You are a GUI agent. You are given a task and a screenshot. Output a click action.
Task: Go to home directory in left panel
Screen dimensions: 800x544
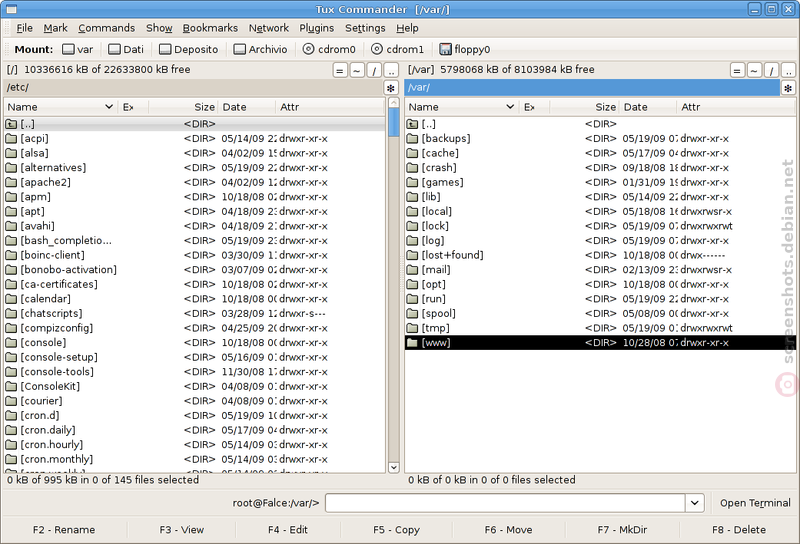tap(357, 70)
